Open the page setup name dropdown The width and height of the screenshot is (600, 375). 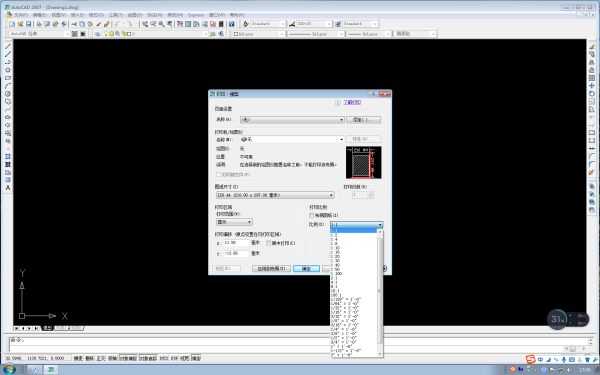(x=292, y=120)
